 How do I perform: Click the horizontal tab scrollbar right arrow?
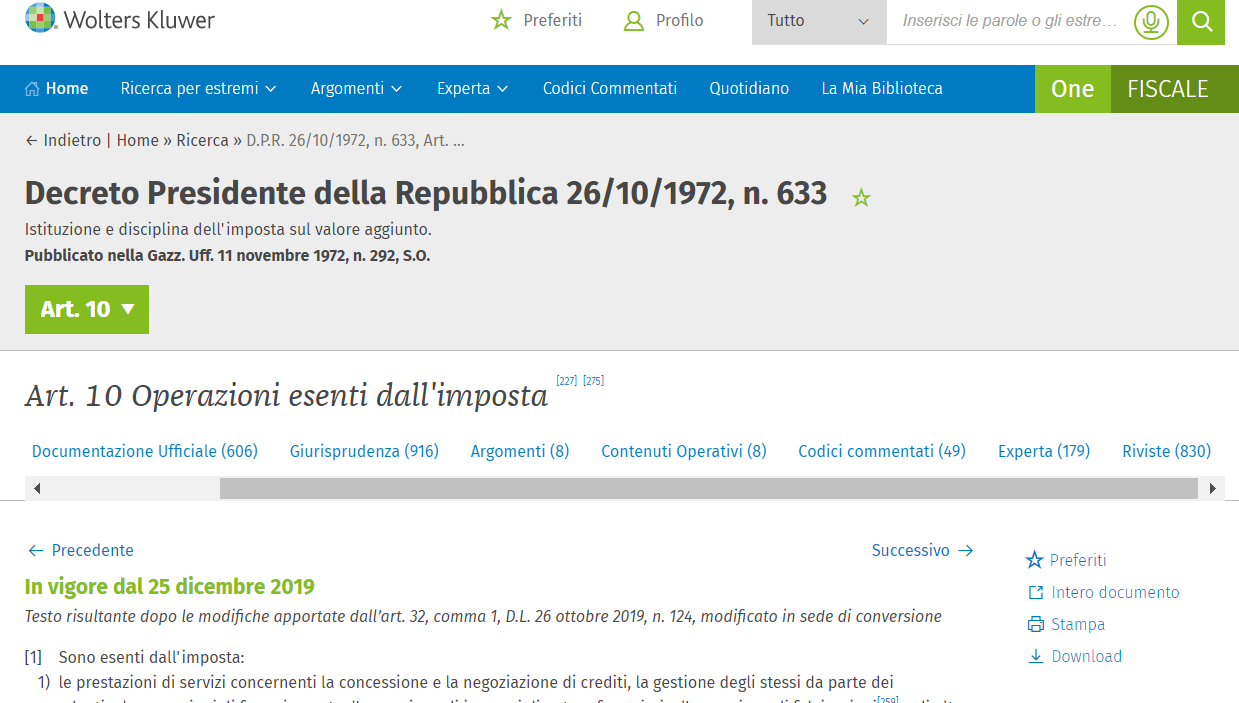pyautogui.click(x=1212, y=489)
